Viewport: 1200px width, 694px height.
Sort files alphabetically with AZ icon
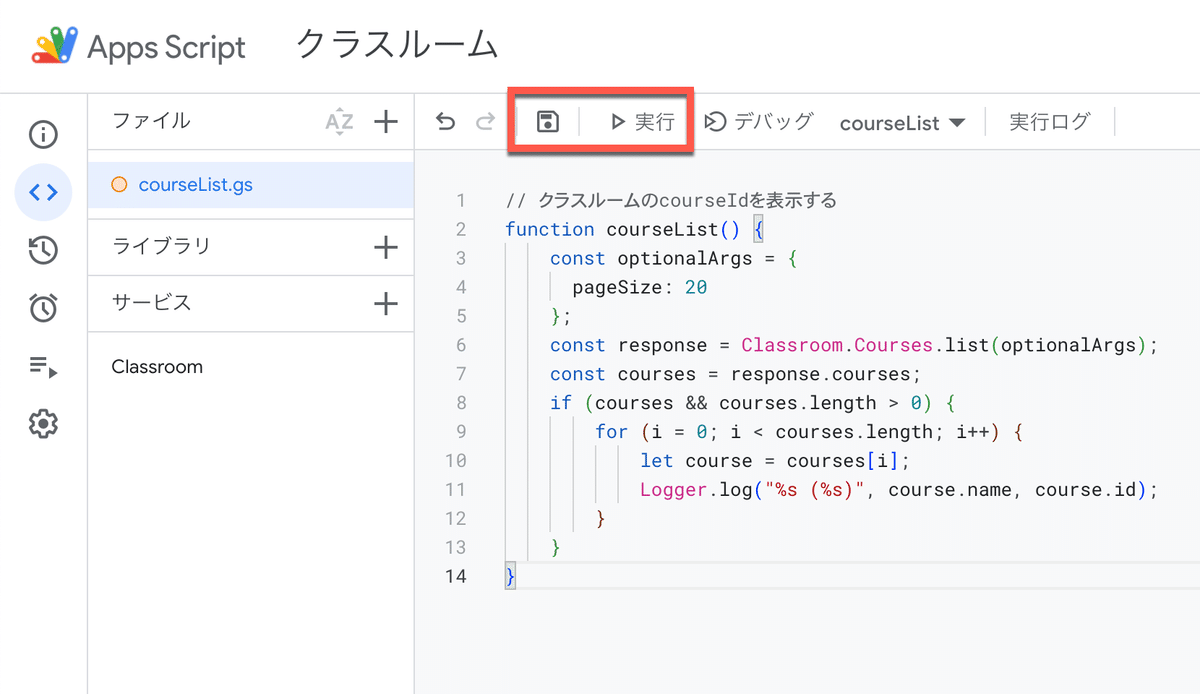pos(340,122)
